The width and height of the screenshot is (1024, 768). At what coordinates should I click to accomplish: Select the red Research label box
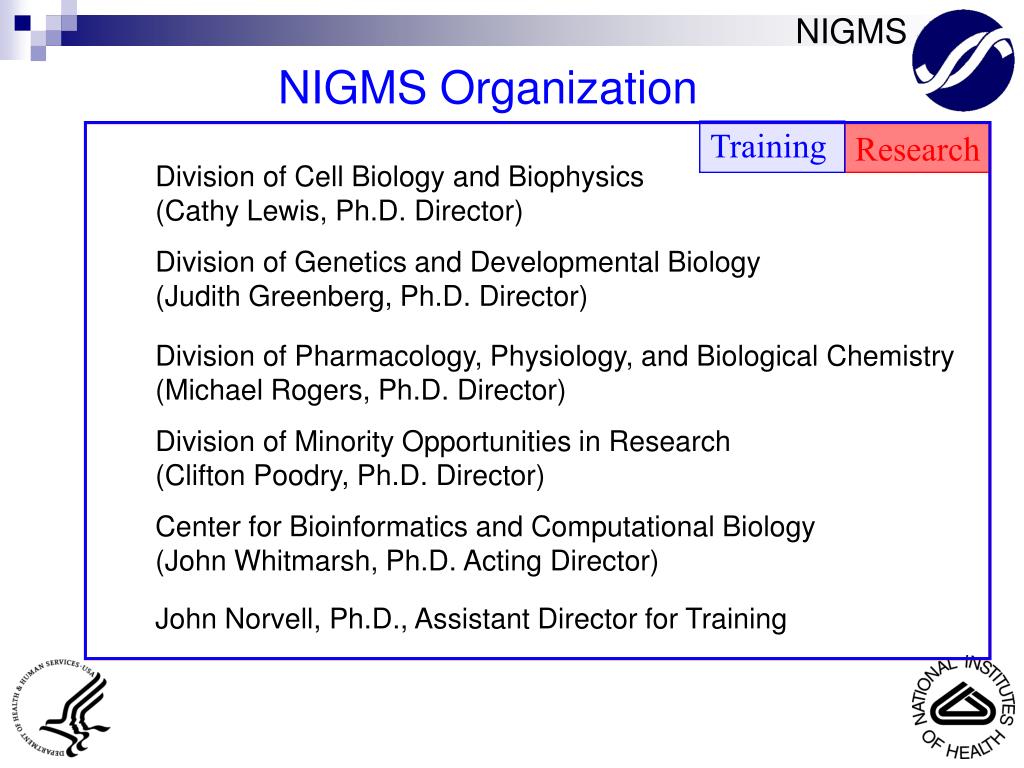[917, 149]
